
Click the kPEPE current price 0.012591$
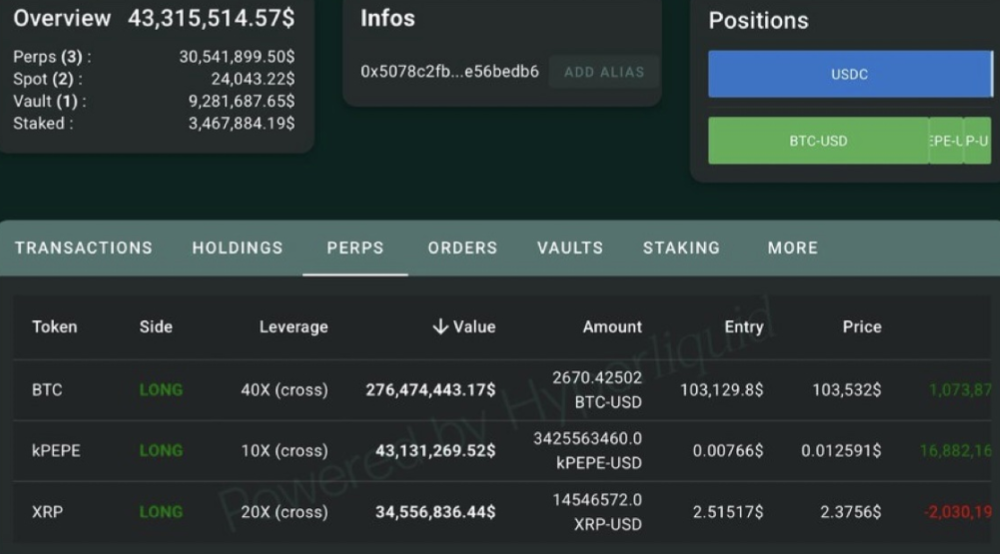(x=841, y=451)
